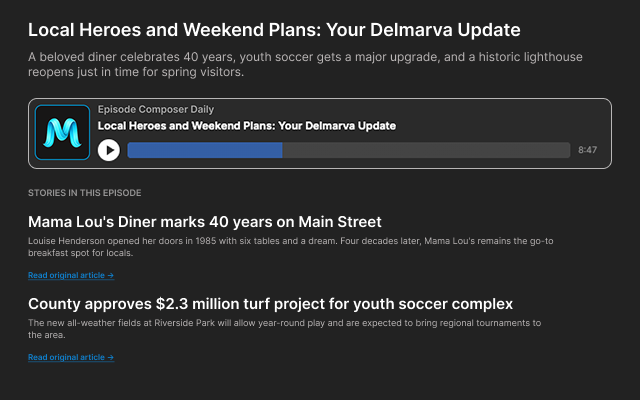Click the Episode Composer Daily logo icon
This screenshot has width=640, height=400.
(63, 133)
